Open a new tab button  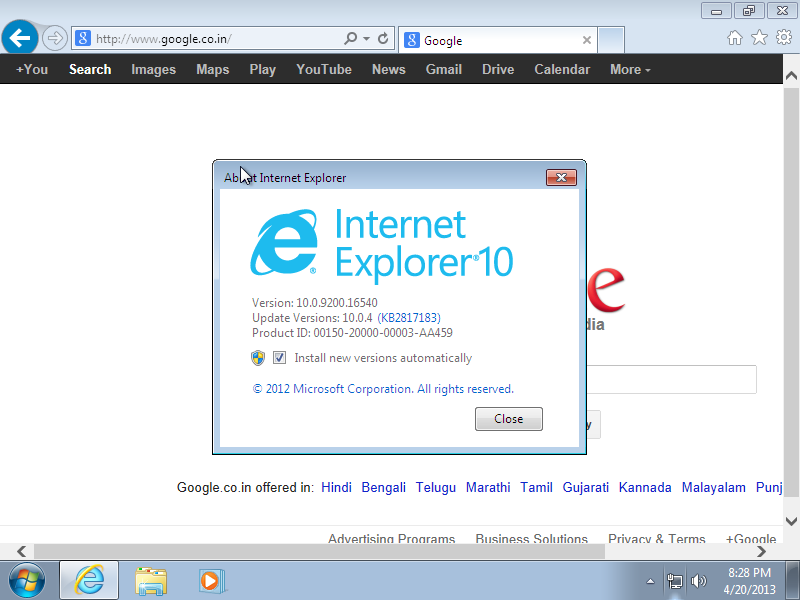[x=611, y=40]
